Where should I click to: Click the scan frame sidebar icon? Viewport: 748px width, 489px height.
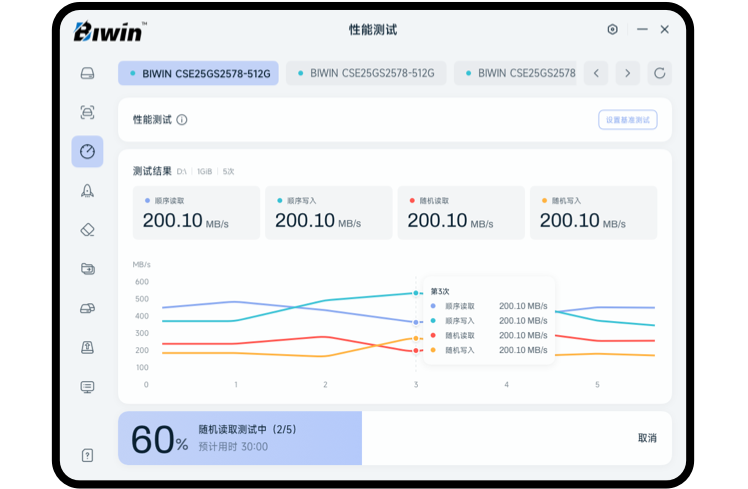pyautogui.click(x=87, y=112)
